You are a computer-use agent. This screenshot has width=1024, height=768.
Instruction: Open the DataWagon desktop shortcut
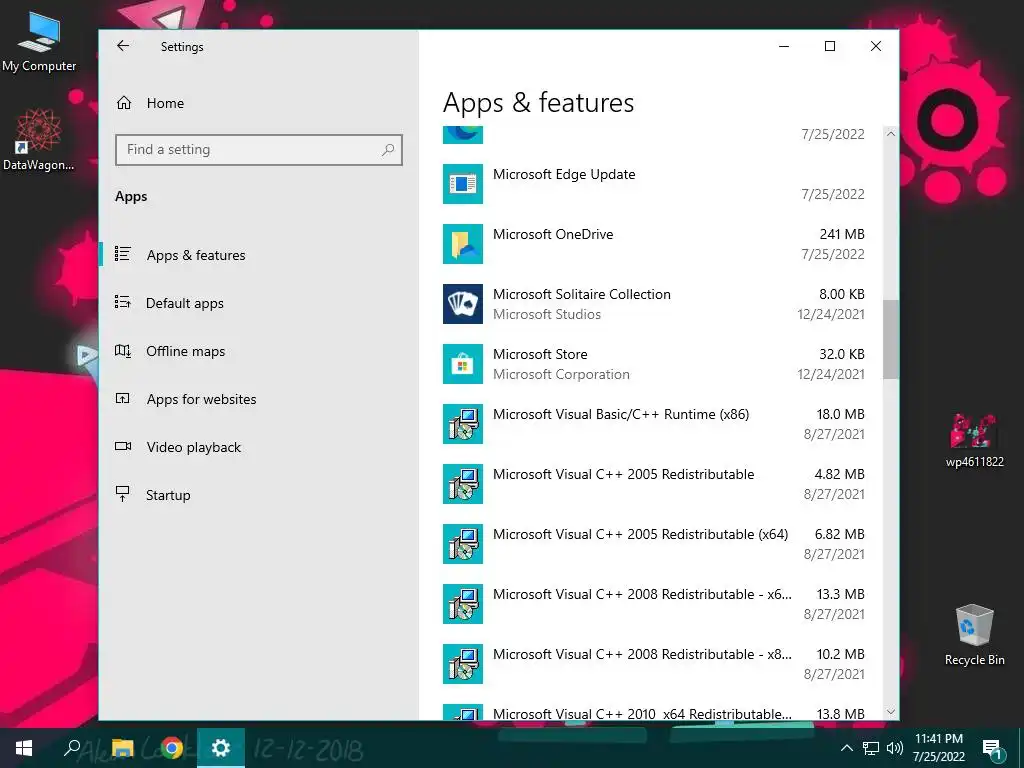coord(39,139)
